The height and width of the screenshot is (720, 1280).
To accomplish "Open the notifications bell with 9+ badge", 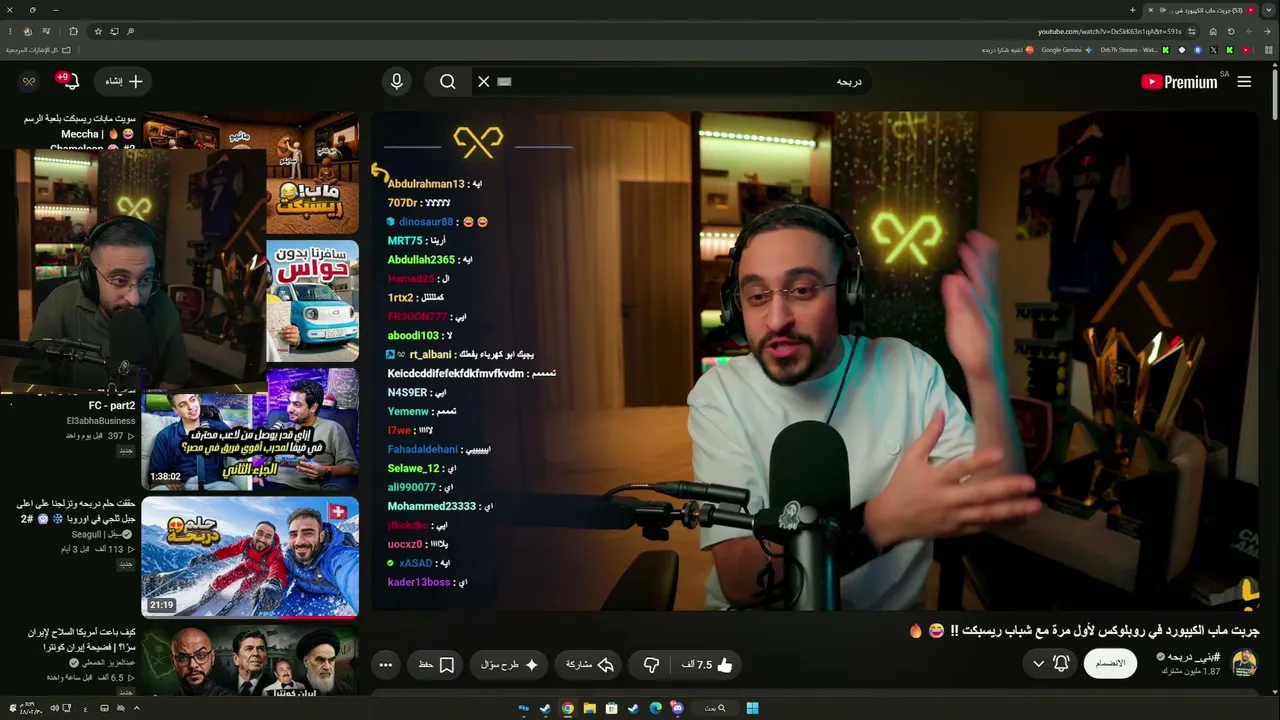I will point(69,81).
